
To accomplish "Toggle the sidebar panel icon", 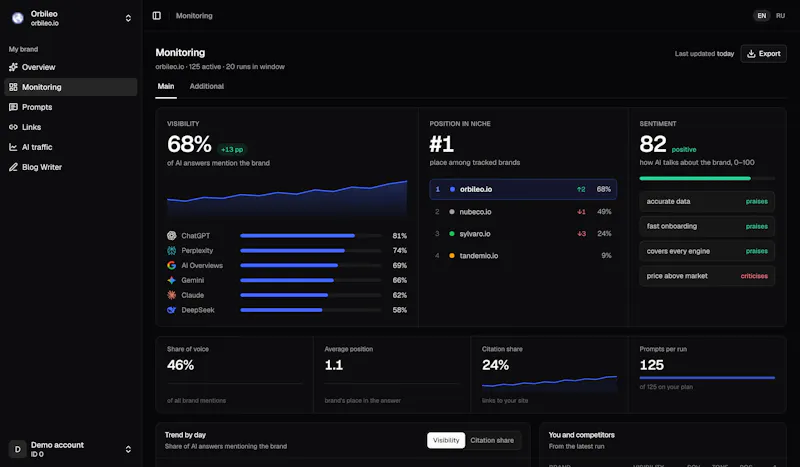I will (157, 16).
